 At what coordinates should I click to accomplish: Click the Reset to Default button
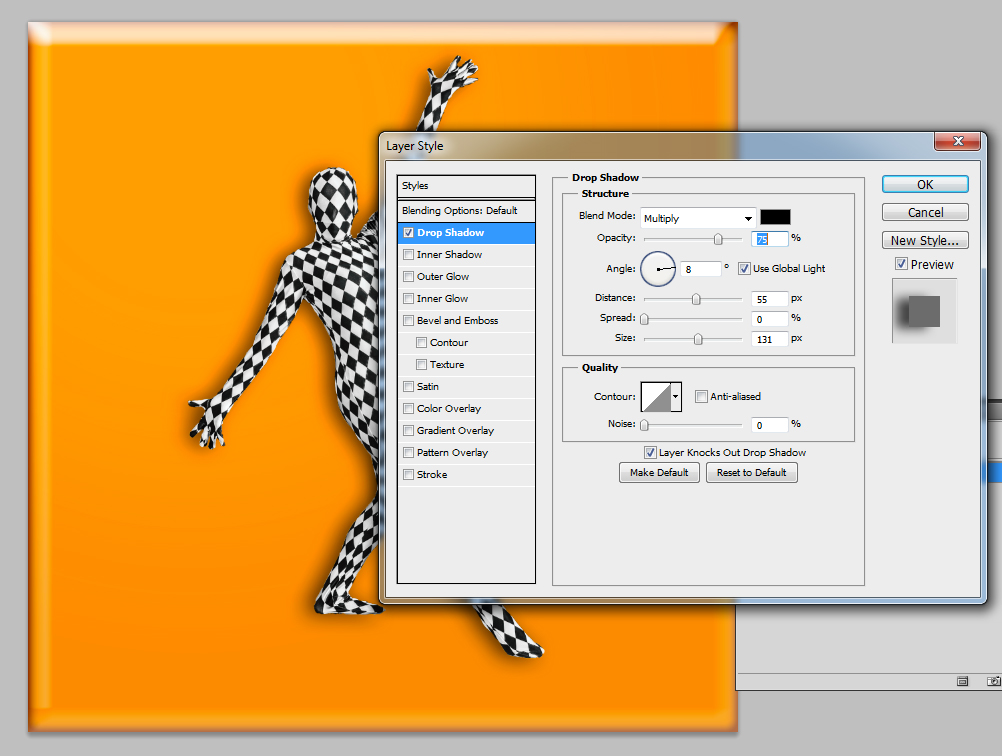(752, 473)
